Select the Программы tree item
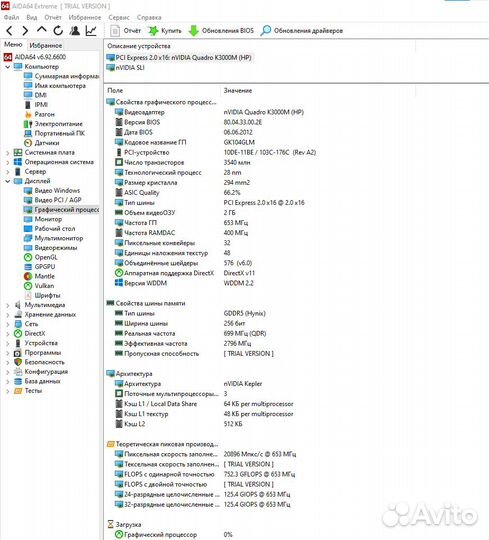 tap(37, 353)
